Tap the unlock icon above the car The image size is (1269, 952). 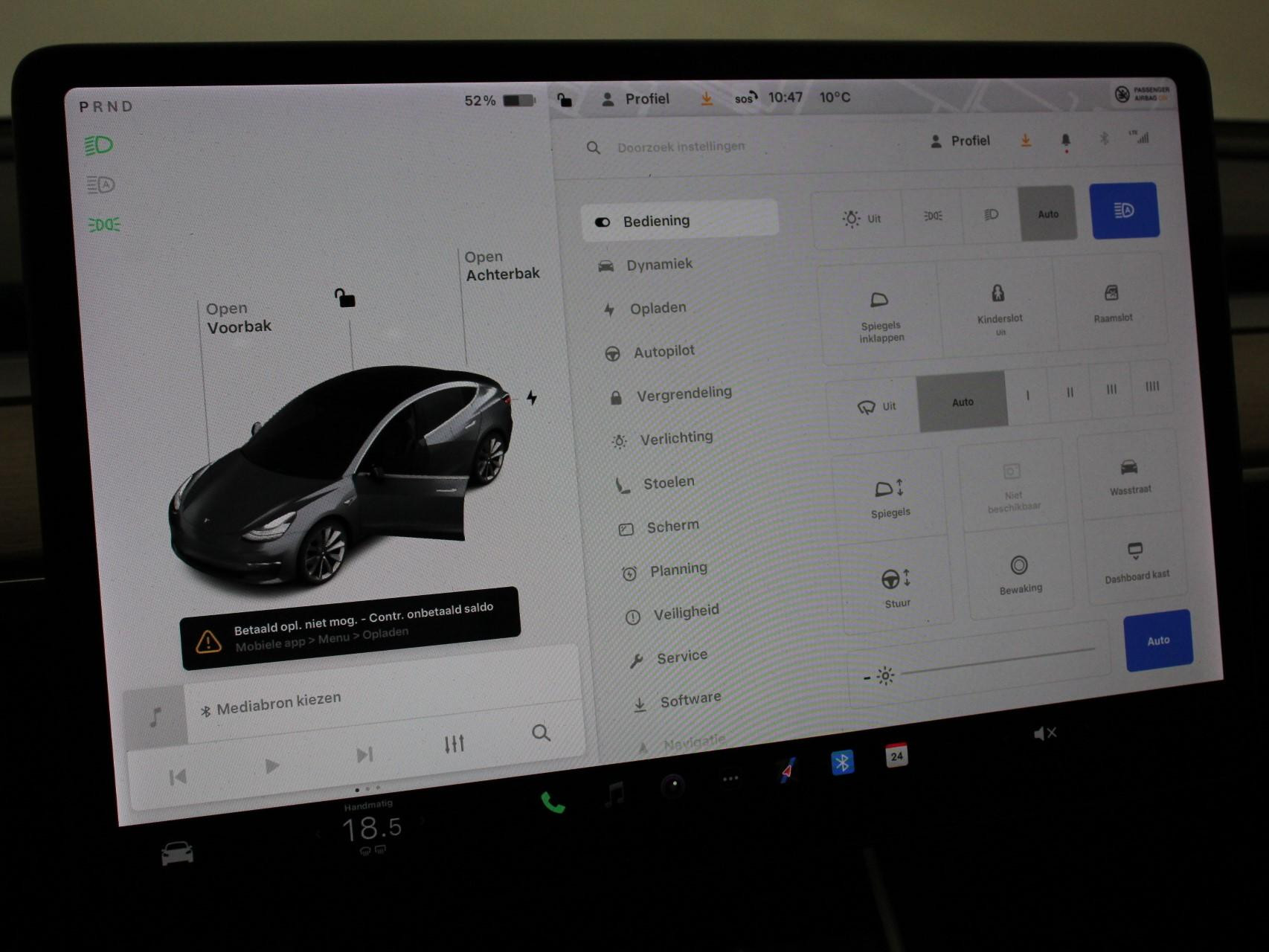tap(344, 297)
